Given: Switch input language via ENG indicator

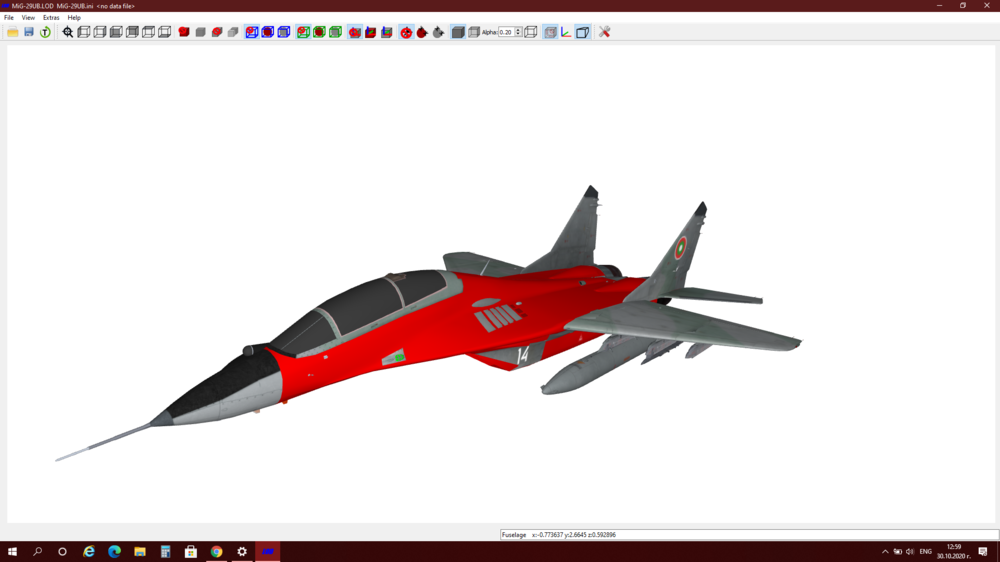Looking at the screenshot, I should (925, 552).
